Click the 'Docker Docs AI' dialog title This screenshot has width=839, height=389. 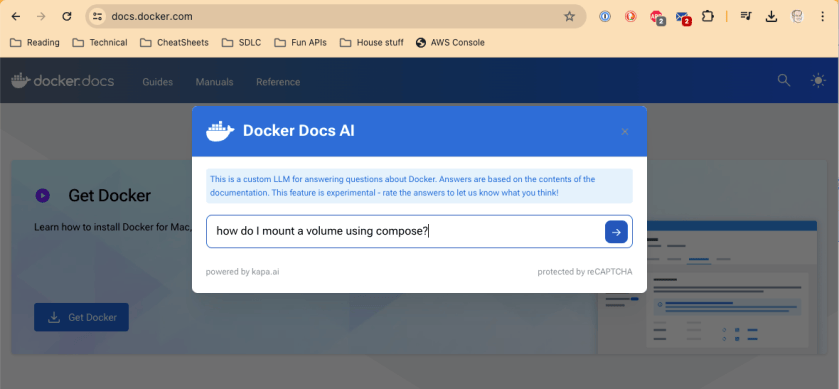299,131
